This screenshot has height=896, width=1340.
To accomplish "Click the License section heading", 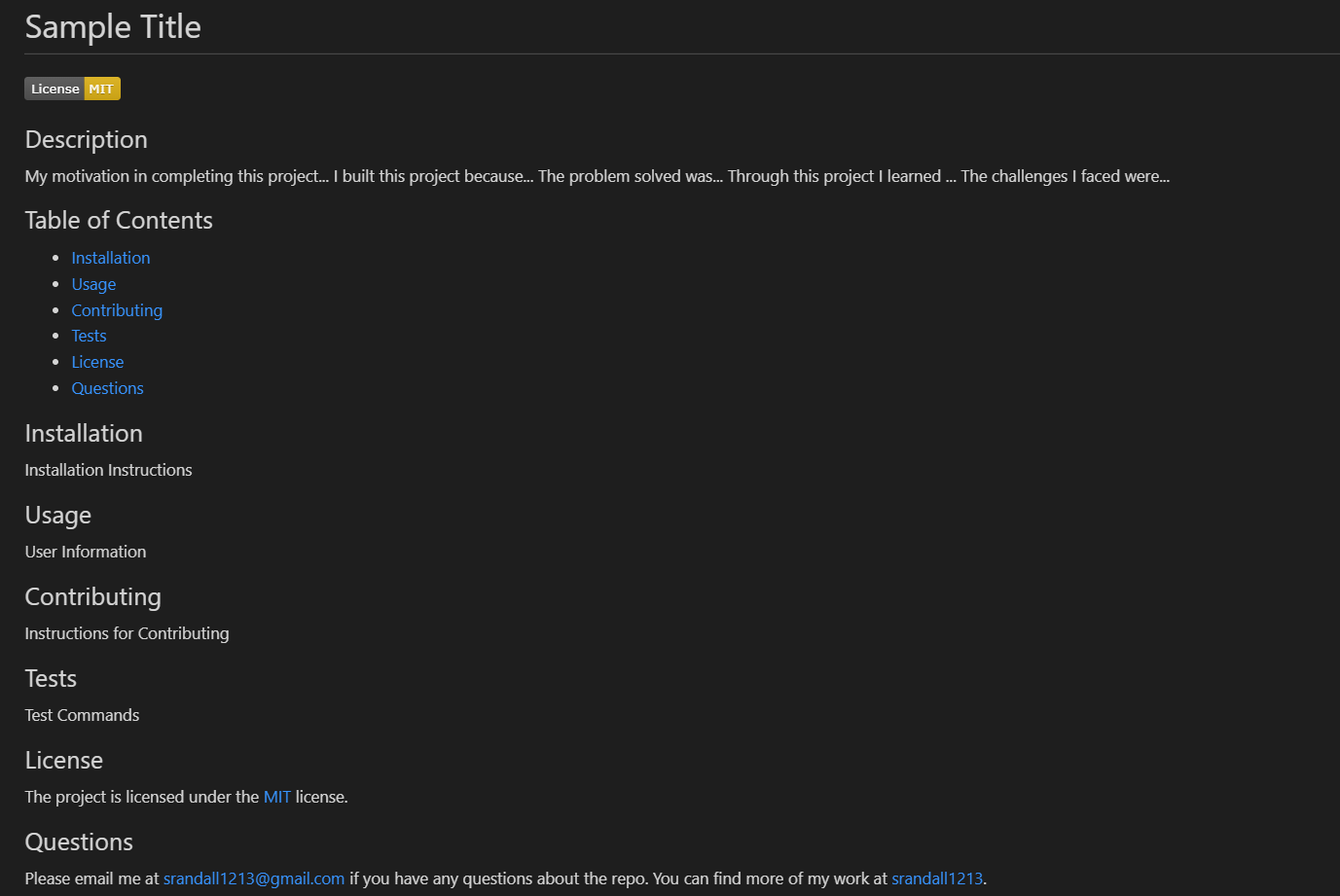I will (x=63, y=760).
